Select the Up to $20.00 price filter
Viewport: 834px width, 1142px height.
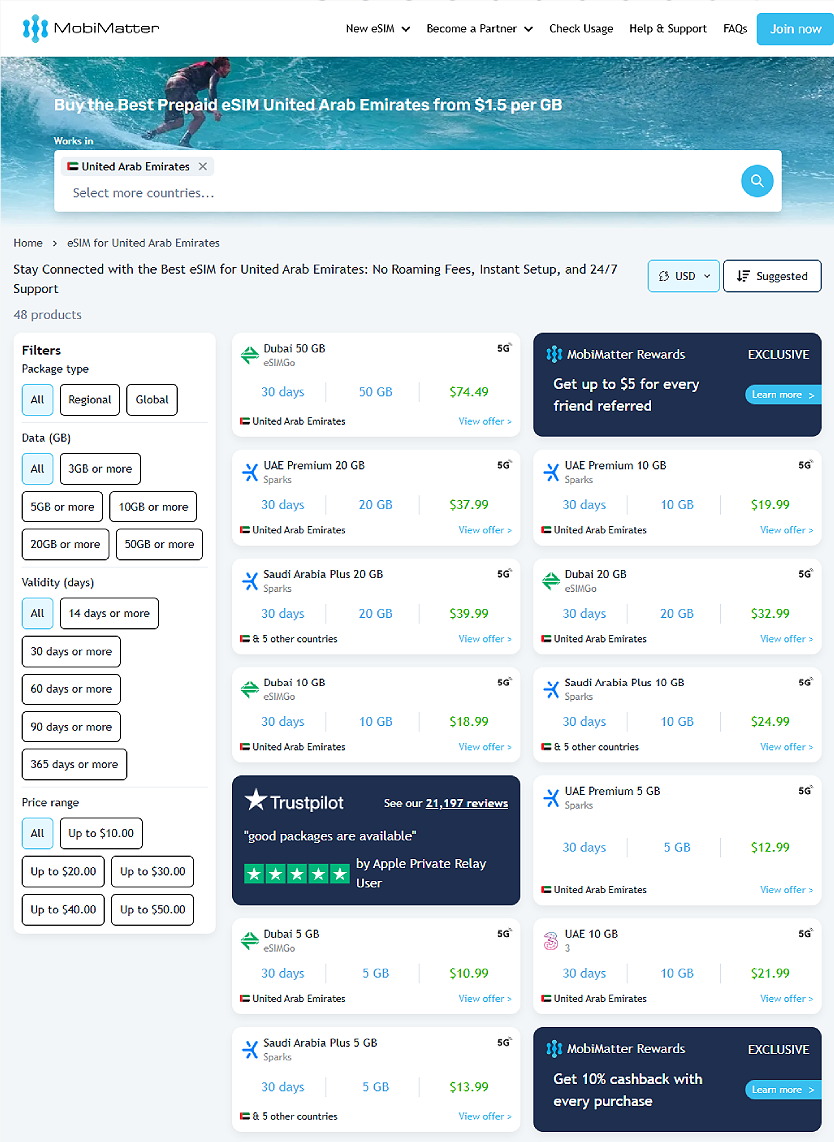pos(63,872)
